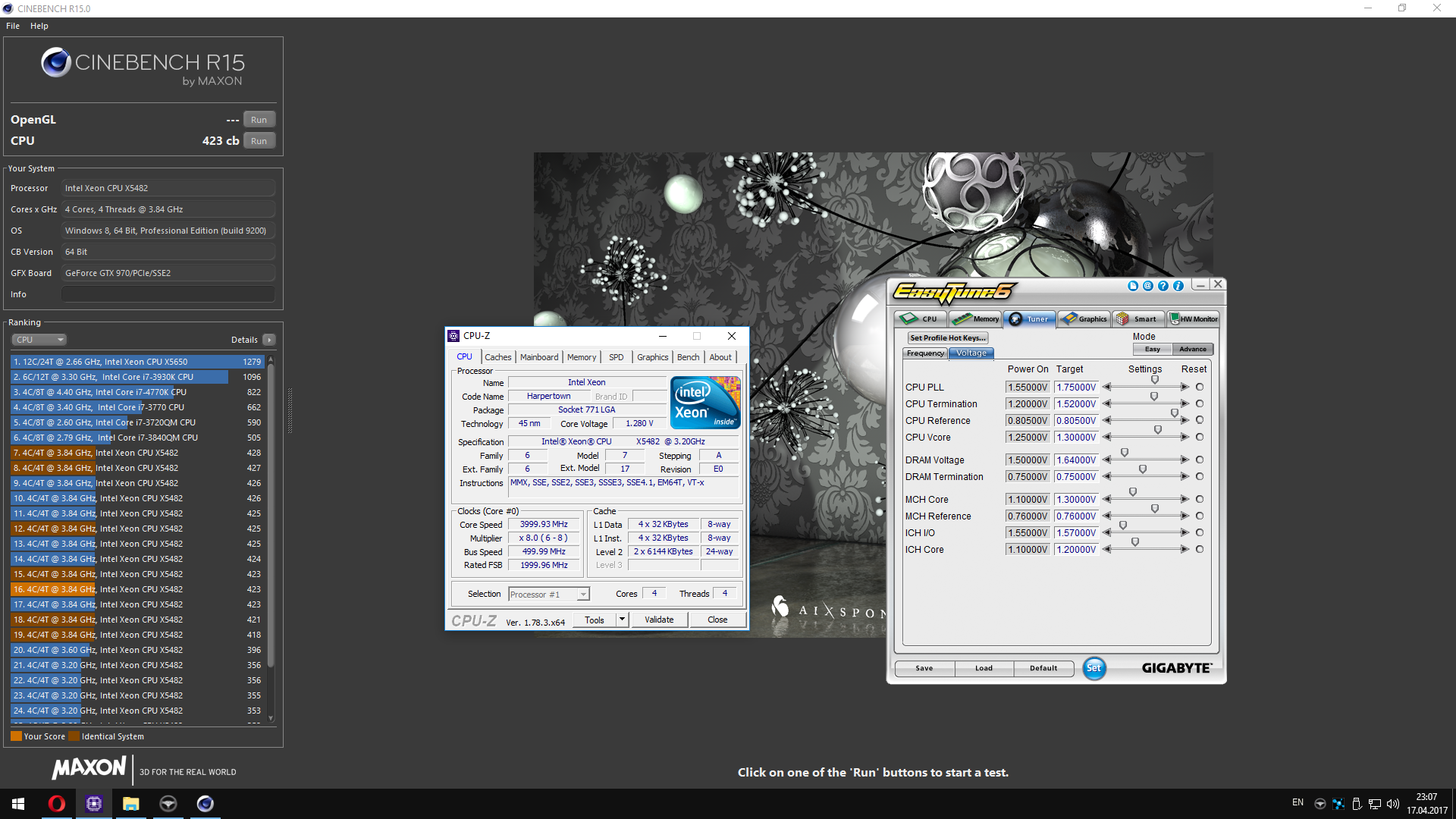Expand the Processor #1 selection dropdown
1456x819 pixels.
tap(582, 595)
